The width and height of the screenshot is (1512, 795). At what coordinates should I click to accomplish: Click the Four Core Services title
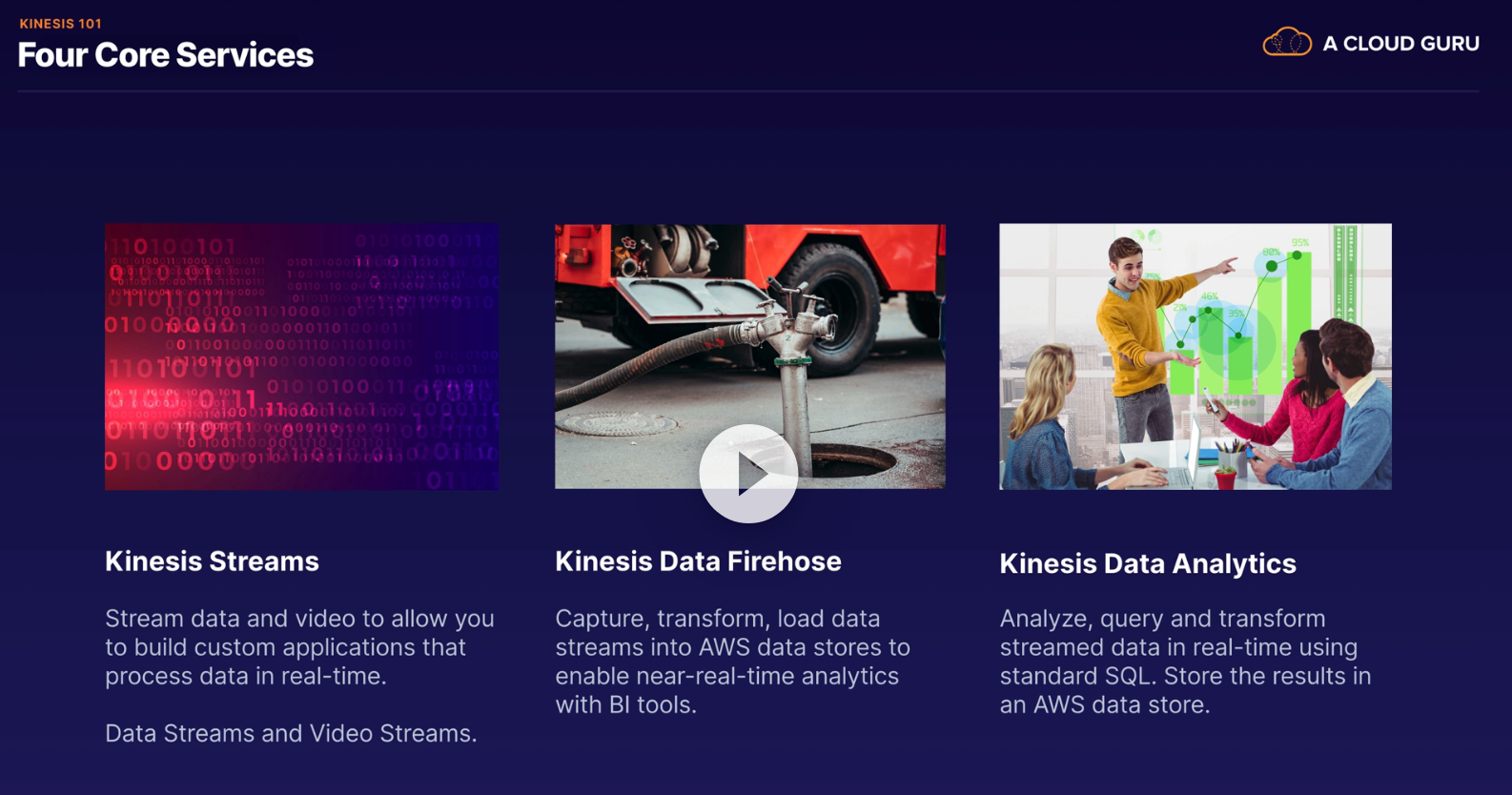166,55
